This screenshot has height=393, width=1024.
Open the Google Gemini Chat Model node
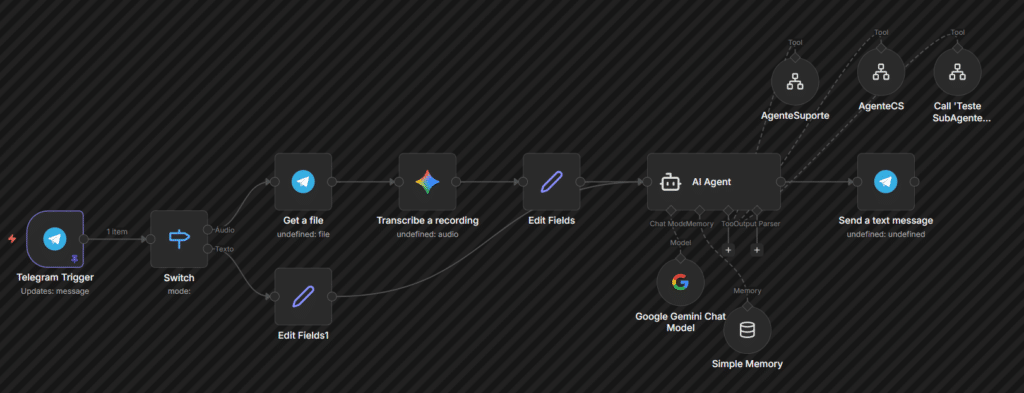(680, 282)
